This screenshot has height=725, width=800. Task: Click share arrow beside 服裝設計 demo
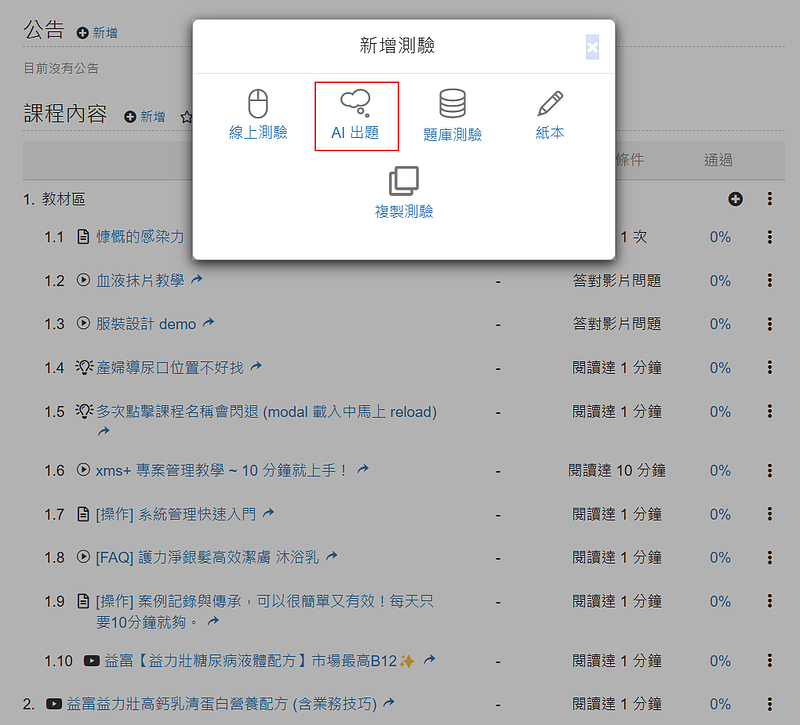[x=208, y=324]
